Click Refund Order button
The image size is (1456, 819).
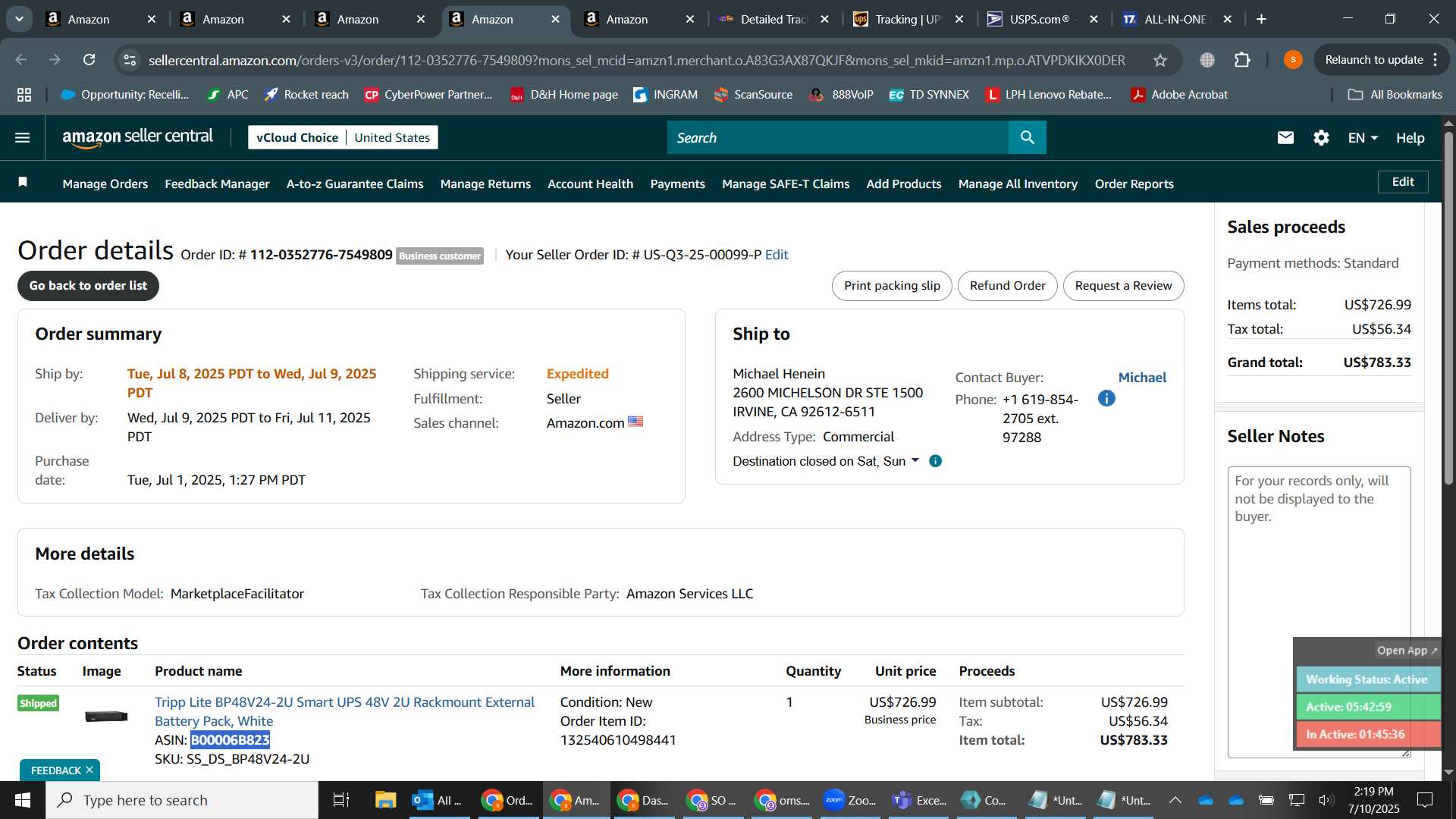coord(1007,286)
